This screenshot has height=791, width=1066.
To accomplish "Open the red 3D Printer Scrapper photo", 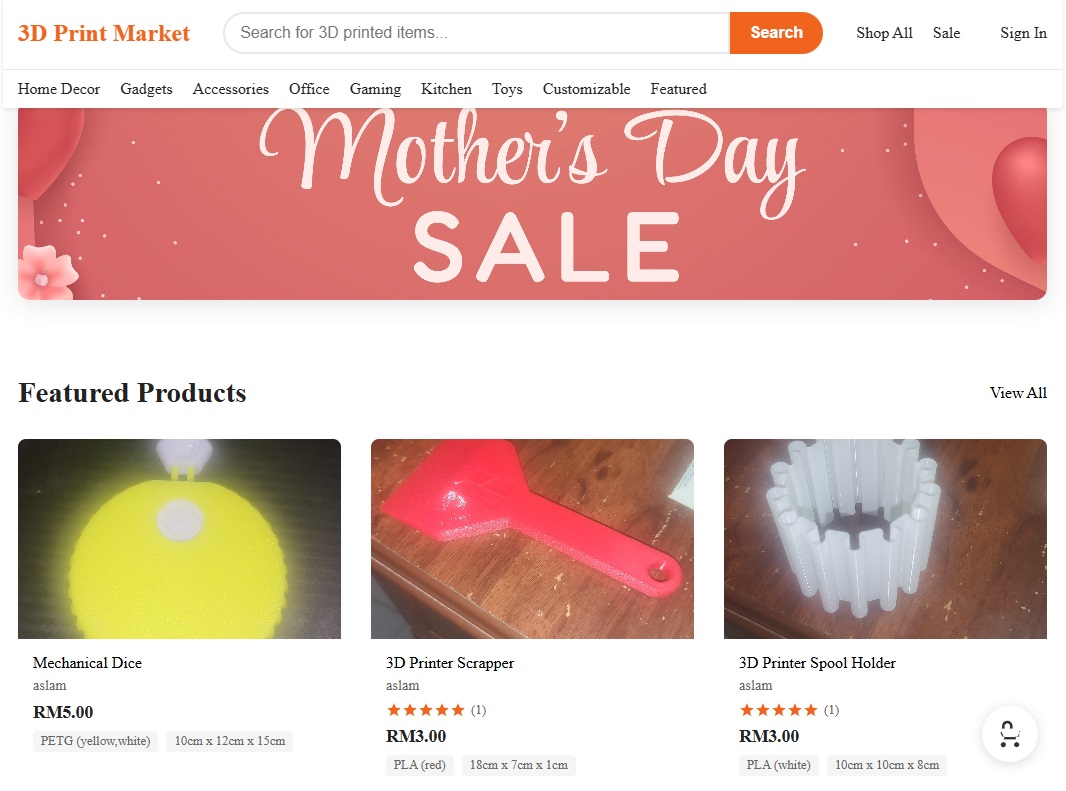I will point(532,539).
